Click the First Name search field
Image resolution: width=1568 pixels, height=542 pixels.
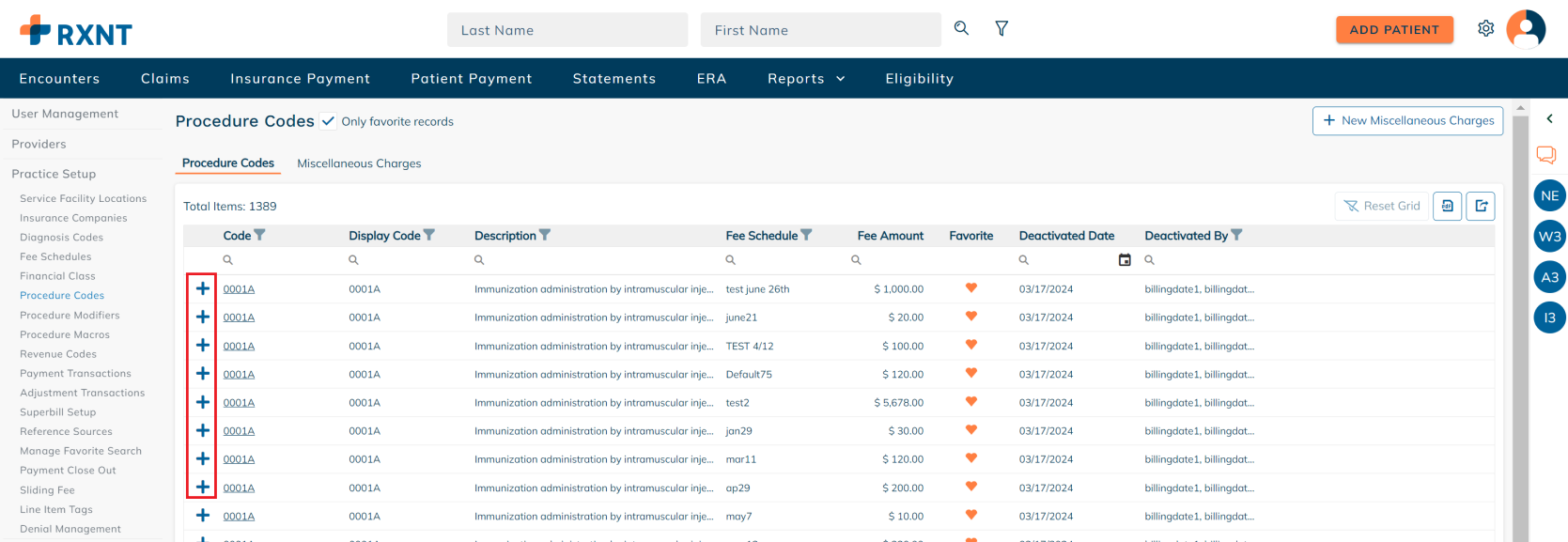[821, 30]
